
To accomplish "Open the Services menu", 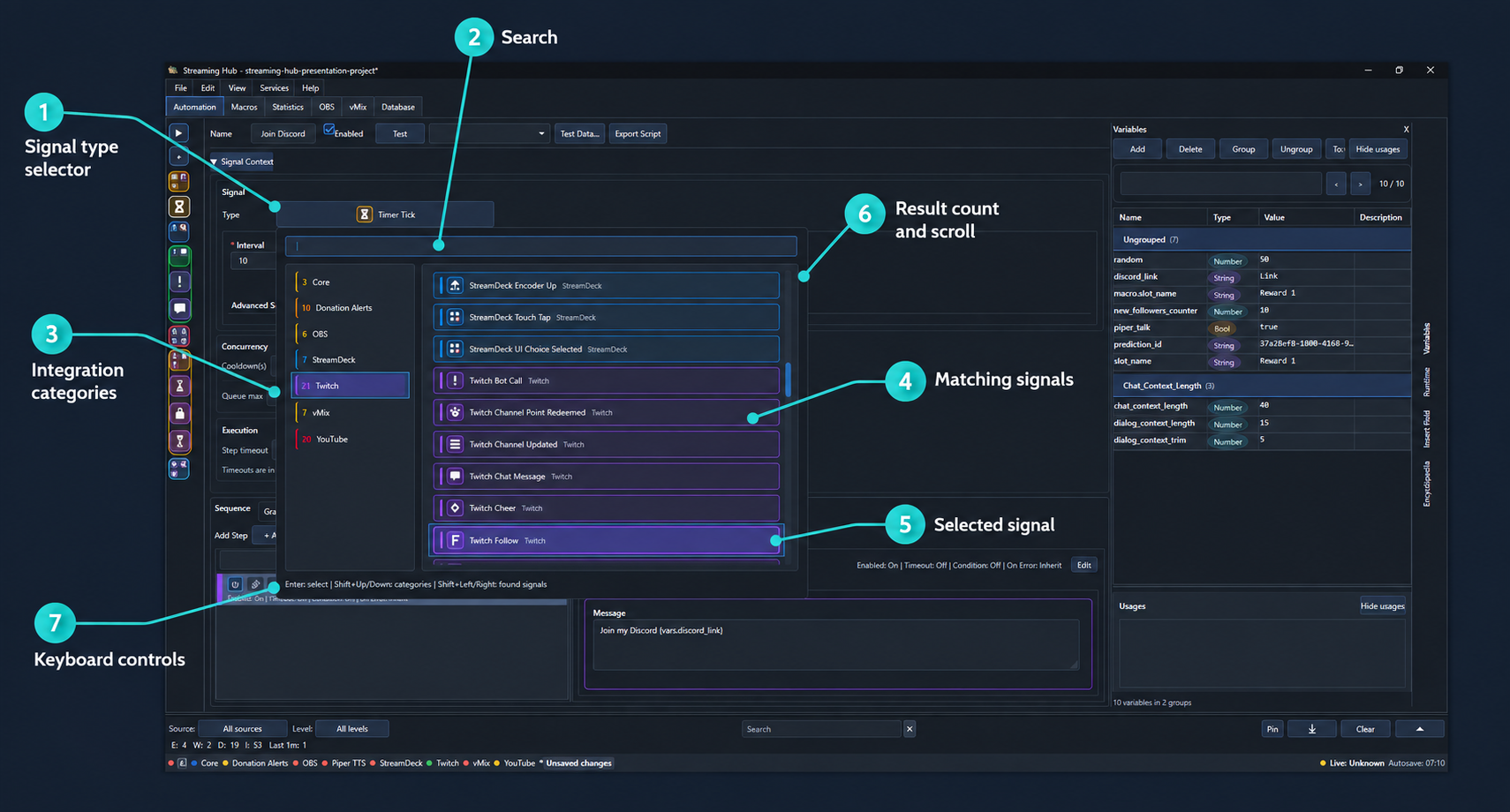I will [x=274, y=88].
